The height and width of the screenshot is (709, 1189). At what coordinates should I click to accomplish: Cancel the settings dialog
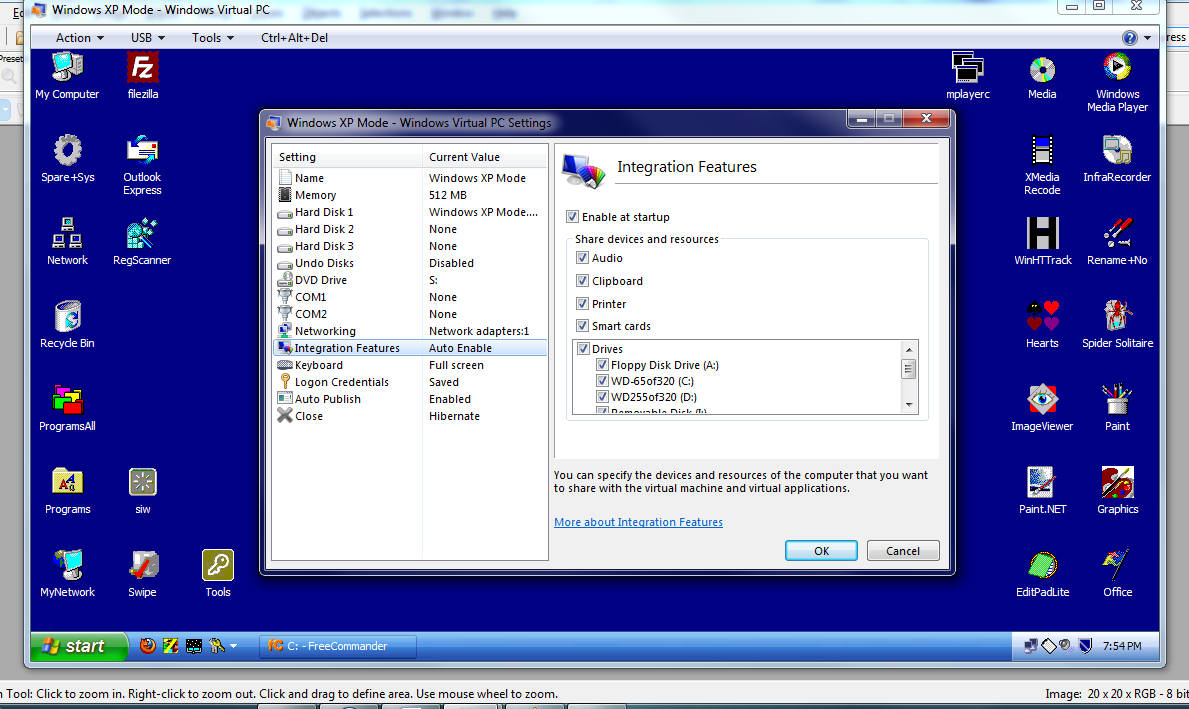(x=902, y=551)
